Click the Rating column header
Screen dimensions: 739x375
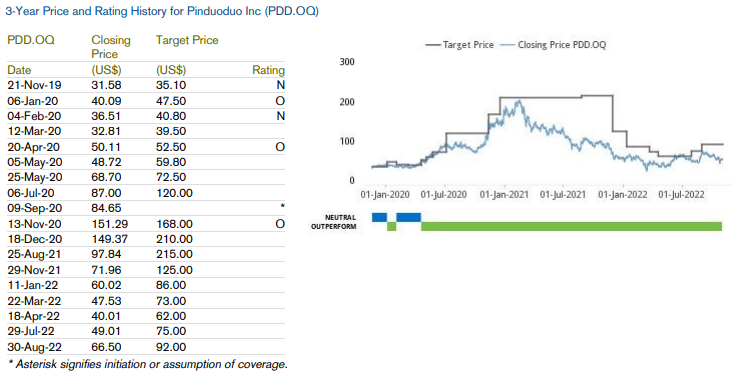269,70
